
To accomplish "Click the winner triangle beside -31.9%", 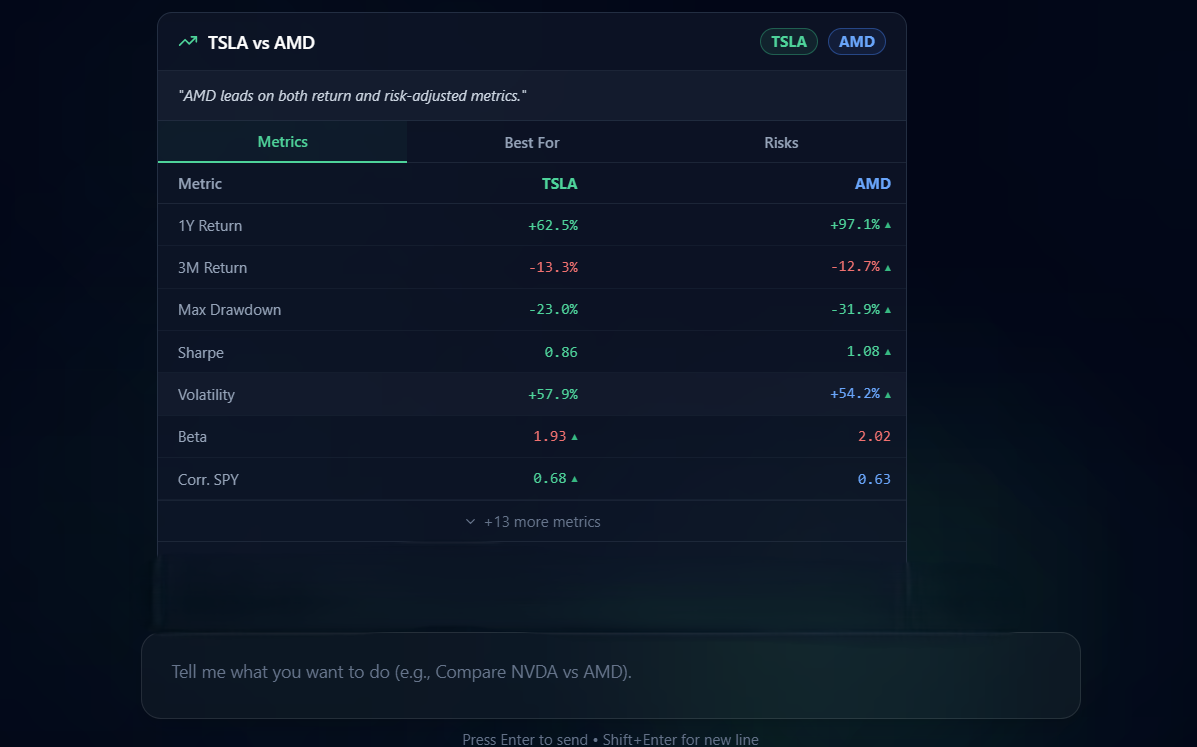I will (x=888, y=310).
